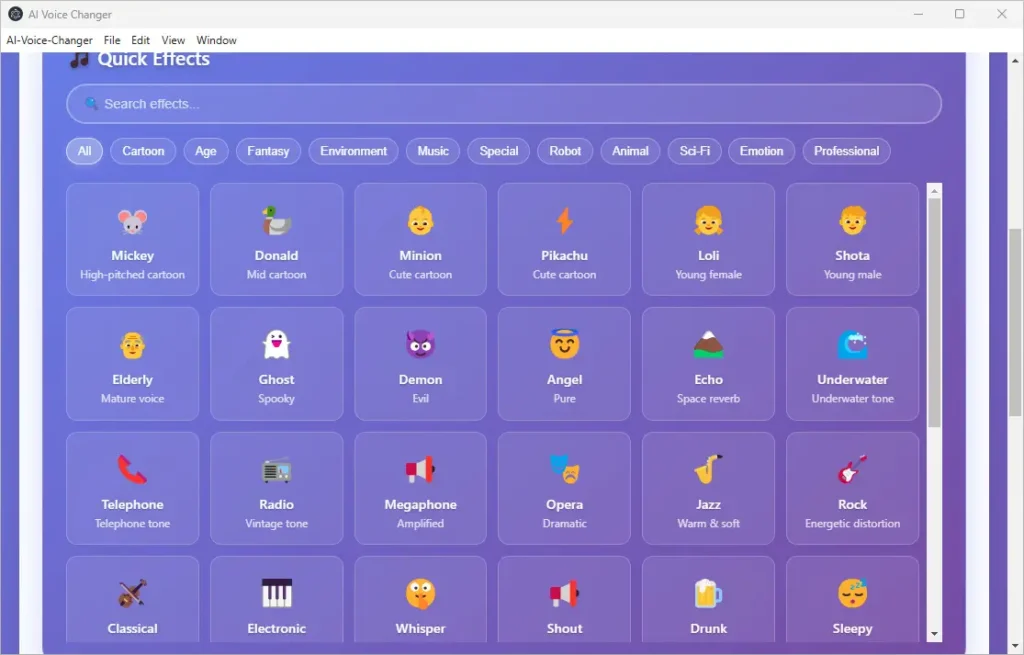Viewport: 1024px width, 655px height.
Task: Click the effects list scrollbar down arrow
Action: click(x=934, y=633)
